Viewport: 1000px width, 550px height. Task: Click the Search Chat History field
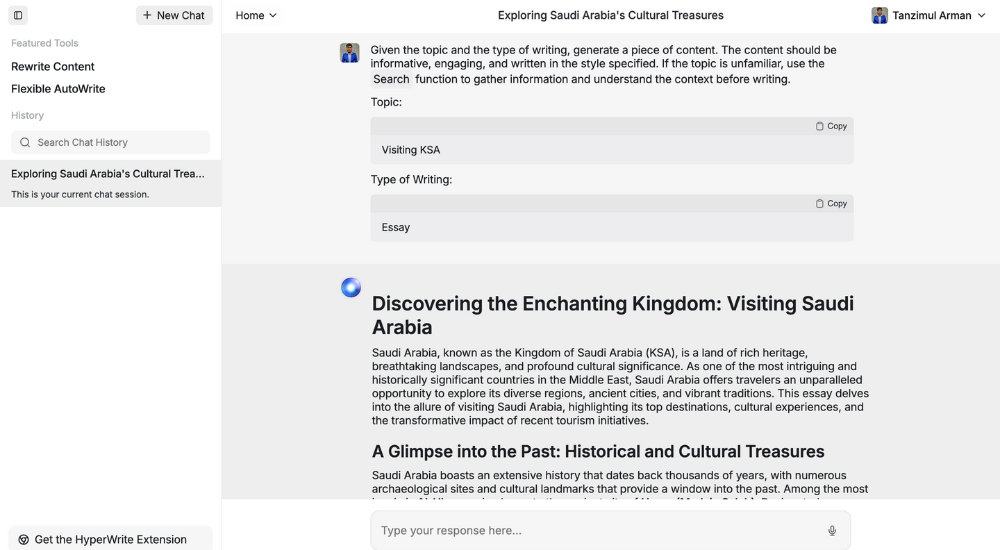118,142
